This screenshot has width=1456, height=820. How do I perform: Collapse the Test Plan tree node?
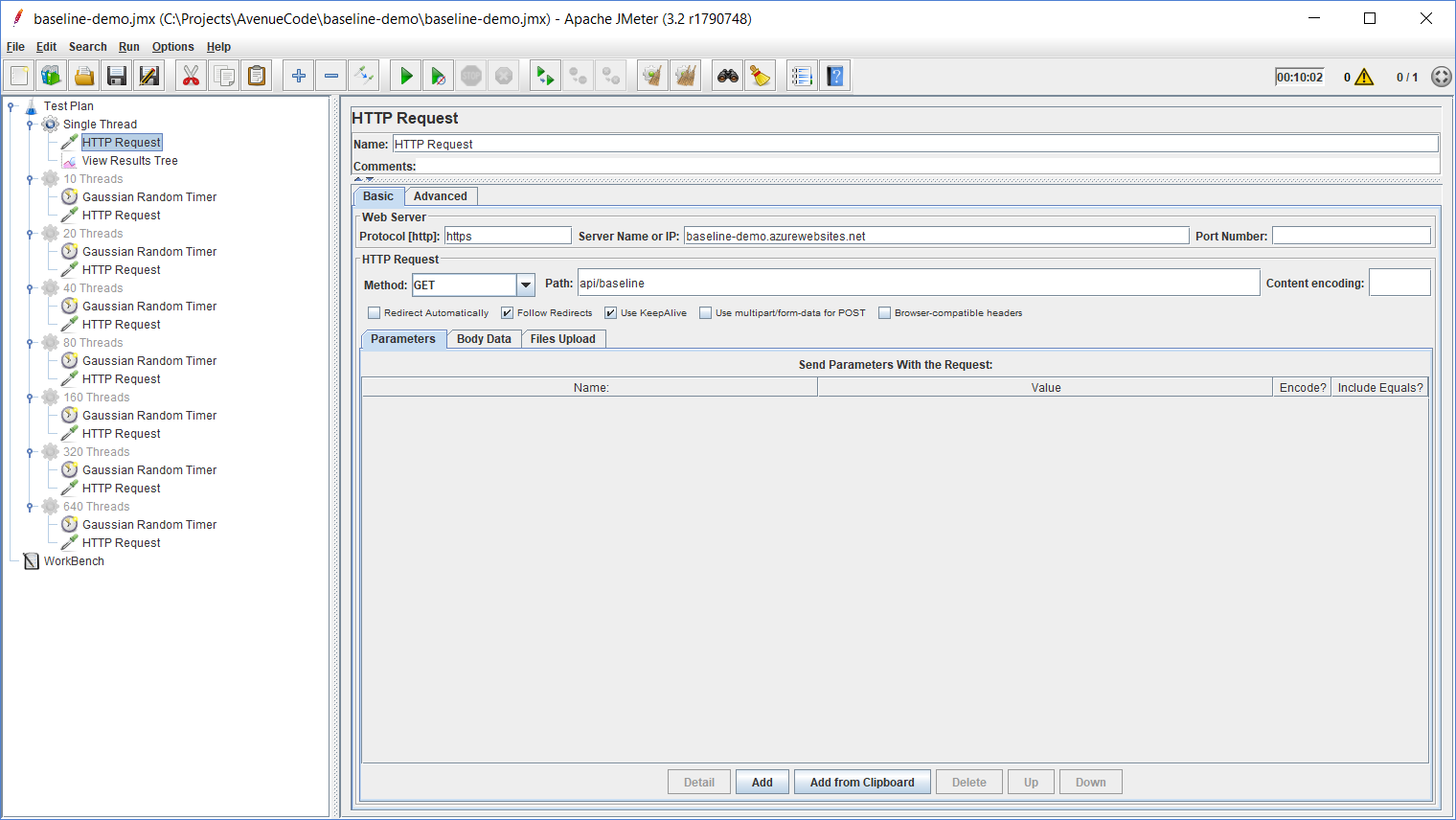[x=11, y=106]
